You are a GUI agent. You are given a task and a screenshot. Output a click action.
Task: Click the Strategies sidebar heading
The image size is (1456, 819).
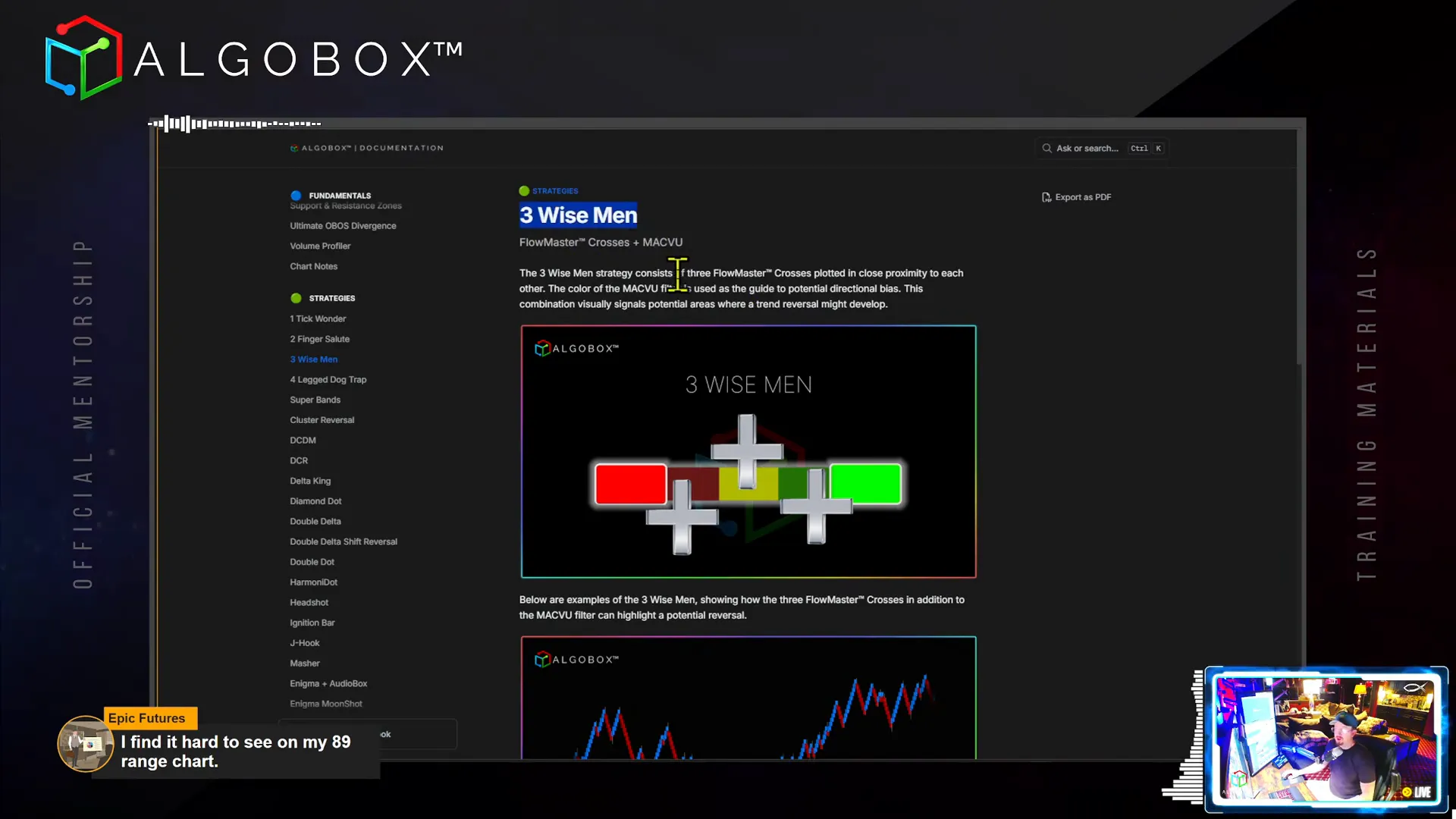pyautogui.click(x=332, y=298)
